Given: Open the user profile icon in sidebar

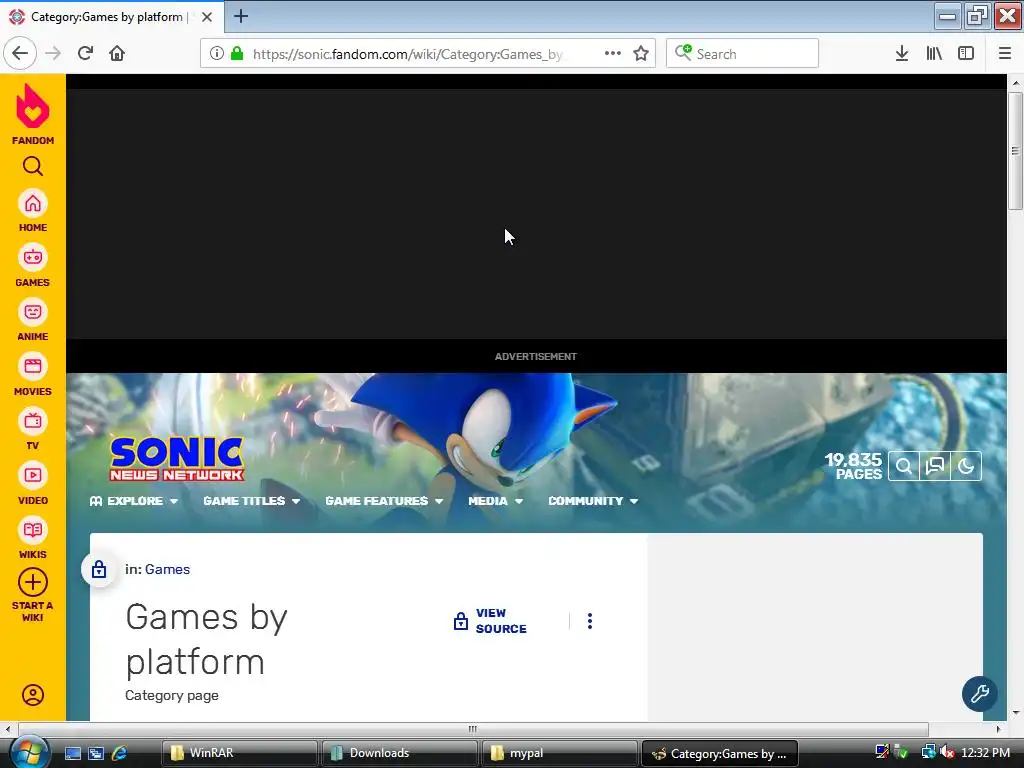Looking at the screenshot, I should coord(33,695).
